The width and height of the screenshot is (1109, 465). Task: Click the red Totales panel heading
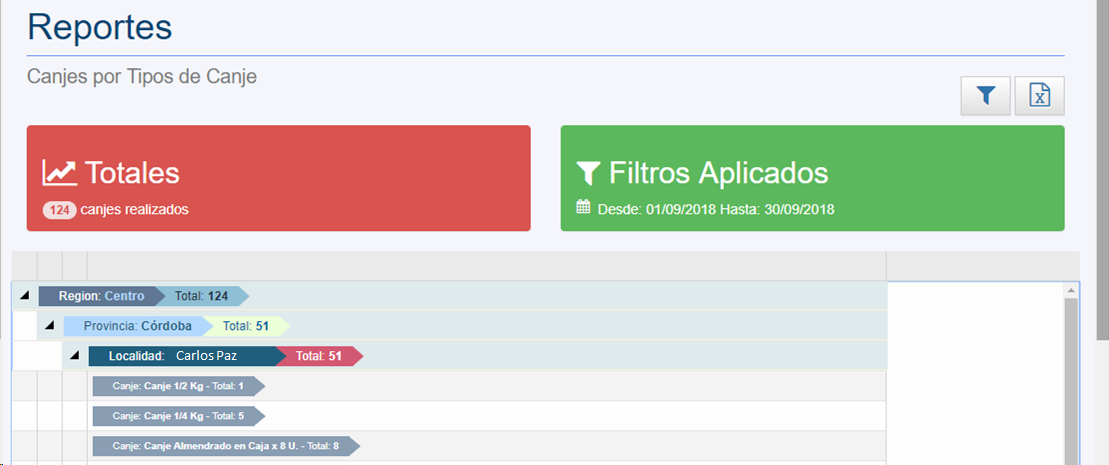click(132, 173)
